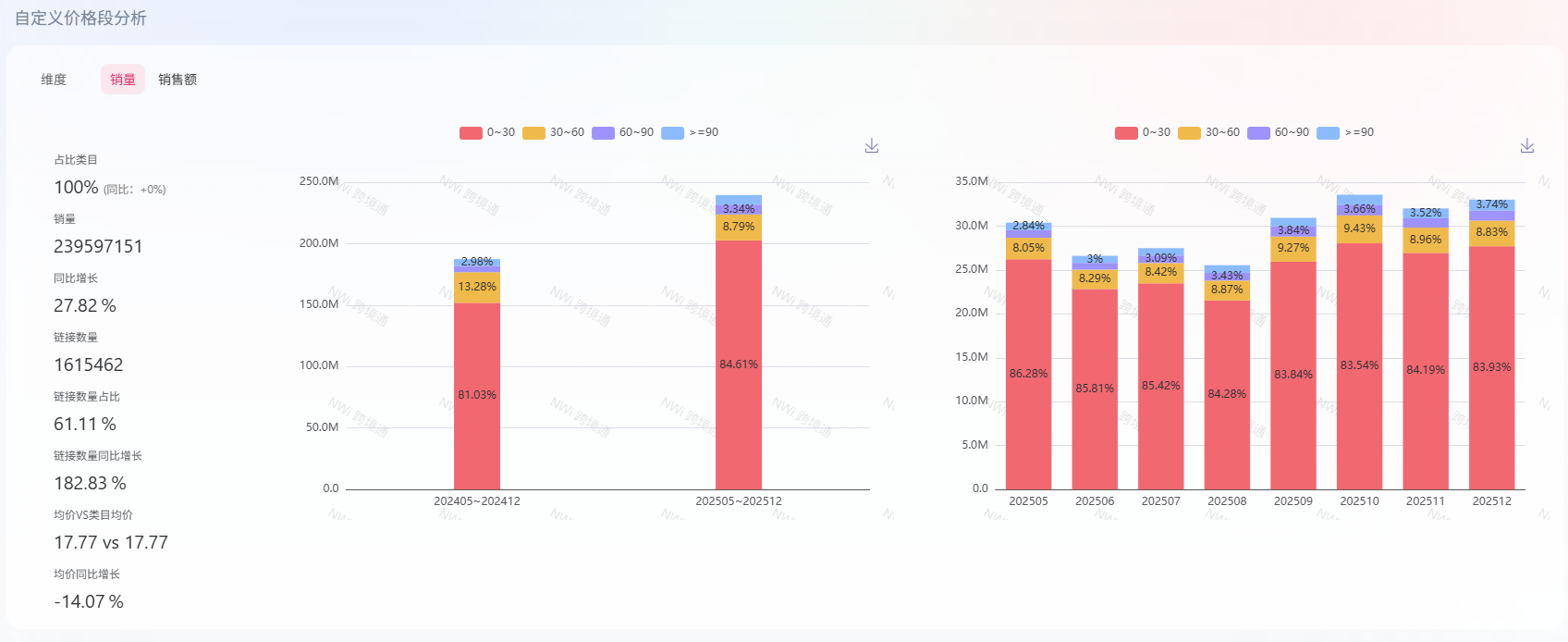Switch dimension to 销售额 tab
Viewport: 1568px width, 642px height.
pos(178,80)
